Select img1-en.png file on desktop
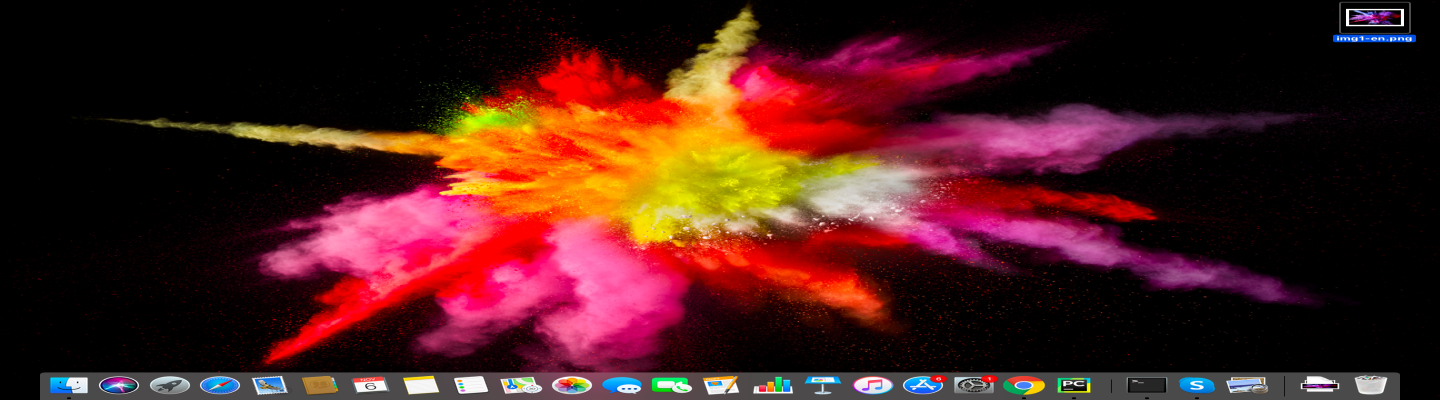 coord(1374,22)
